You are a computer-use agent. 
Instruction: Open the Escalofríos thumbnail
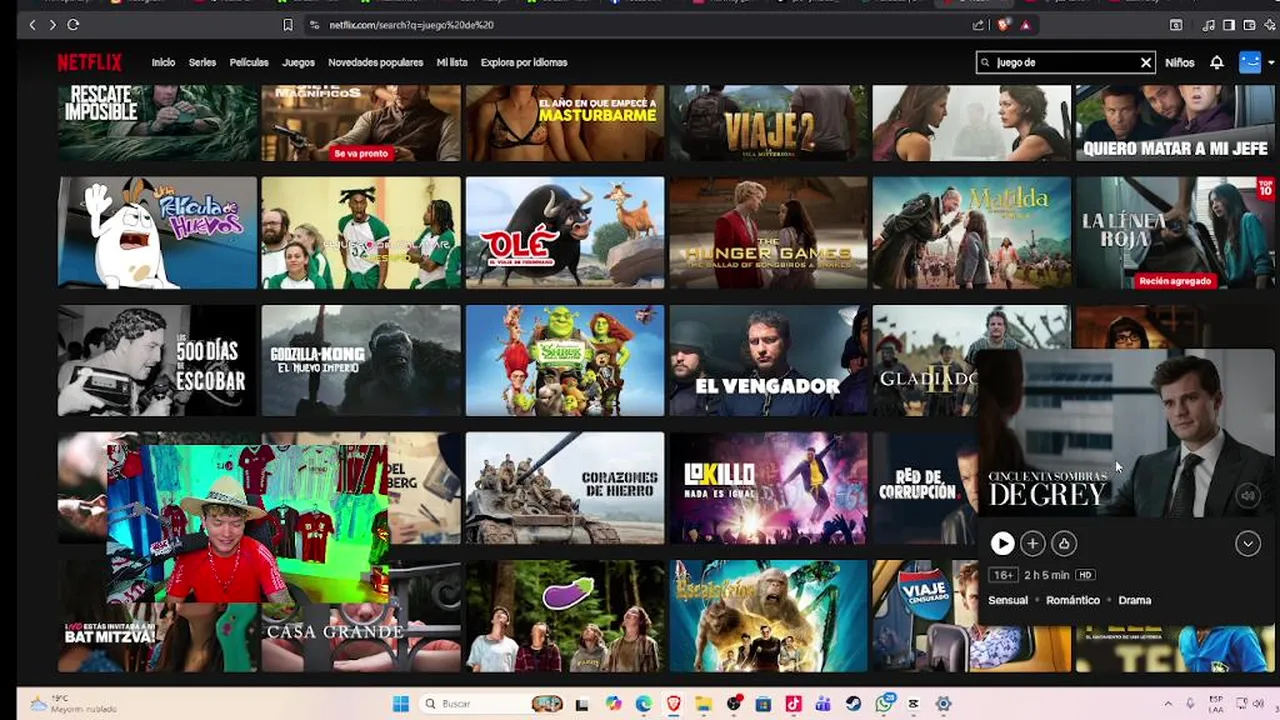[768, 616]
